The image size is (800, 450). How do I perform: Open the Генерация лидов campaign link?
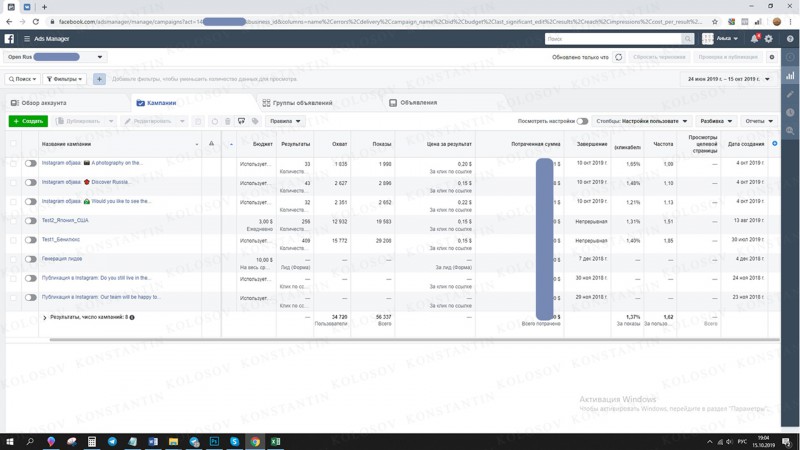pos(62,259)
